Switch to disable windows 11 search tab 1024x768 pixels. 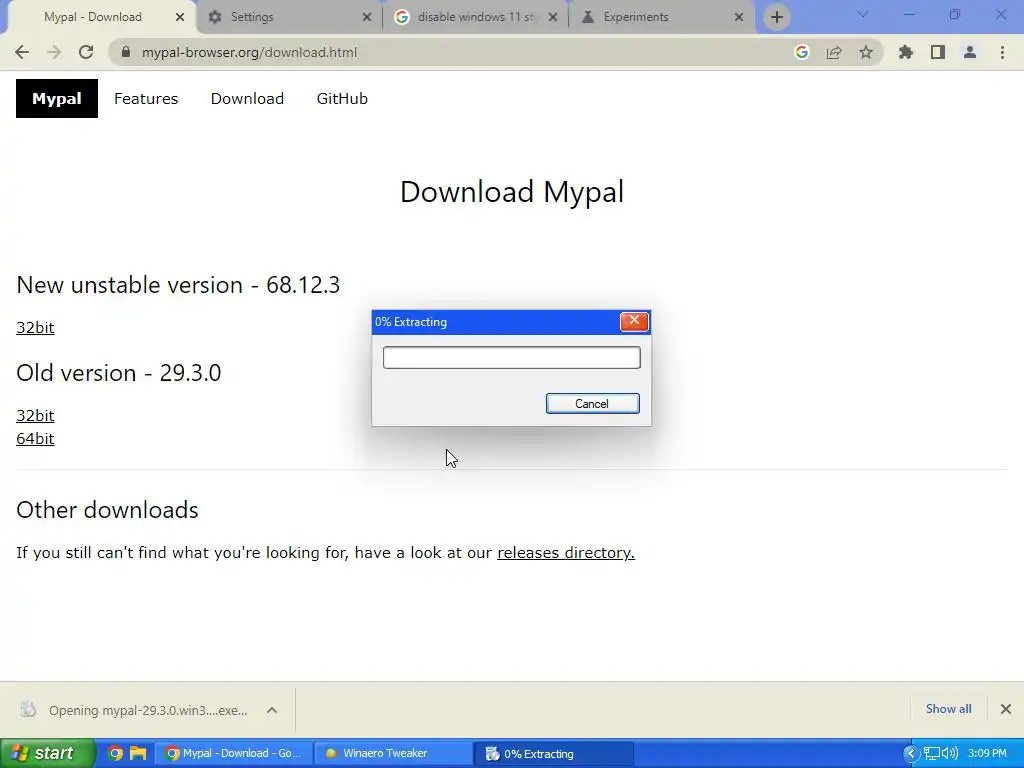click(475, 17)
